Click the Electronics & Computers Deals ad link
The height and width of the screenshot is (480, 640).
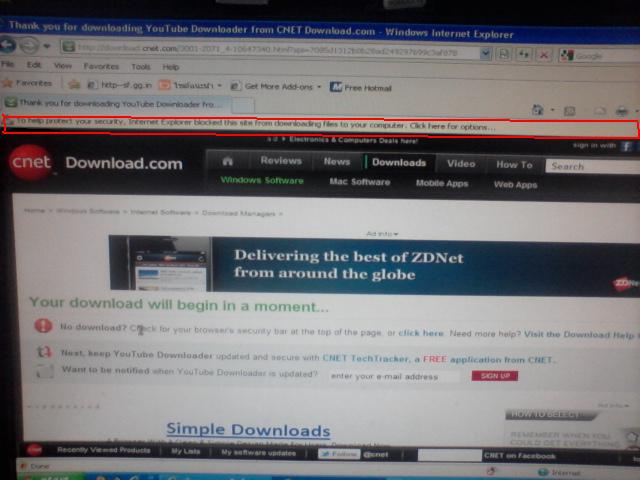pos(353,140)
